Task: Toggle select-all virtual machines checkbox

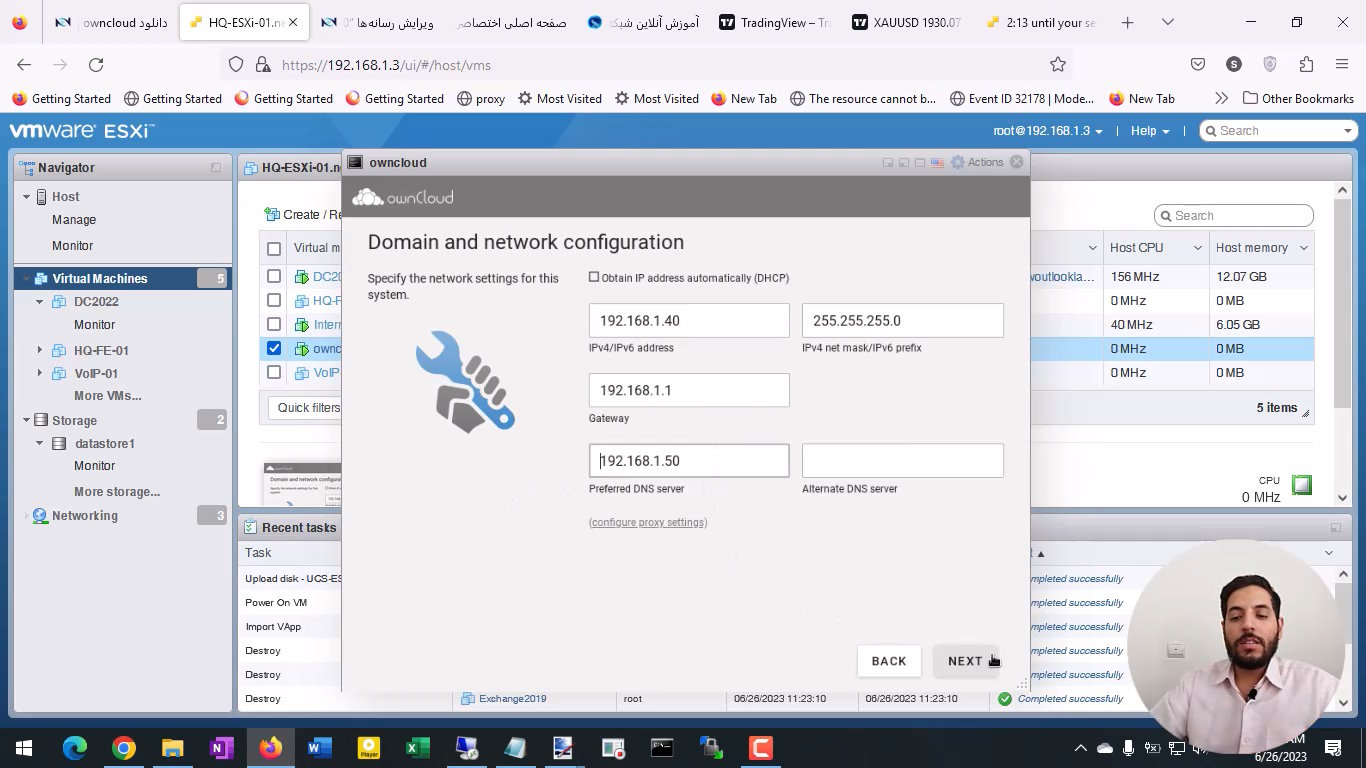Action: pos(274,248)
